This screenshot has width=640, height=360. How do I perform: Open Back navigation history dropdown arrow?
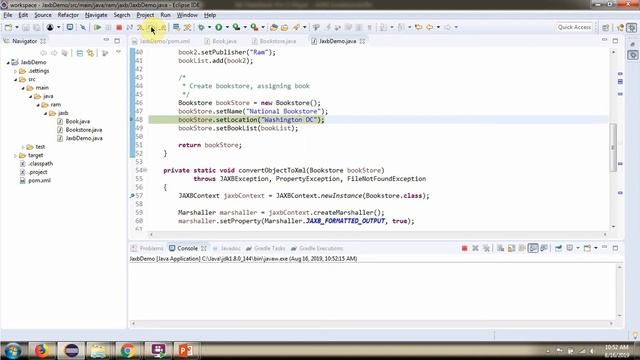(x=438, y=27)
